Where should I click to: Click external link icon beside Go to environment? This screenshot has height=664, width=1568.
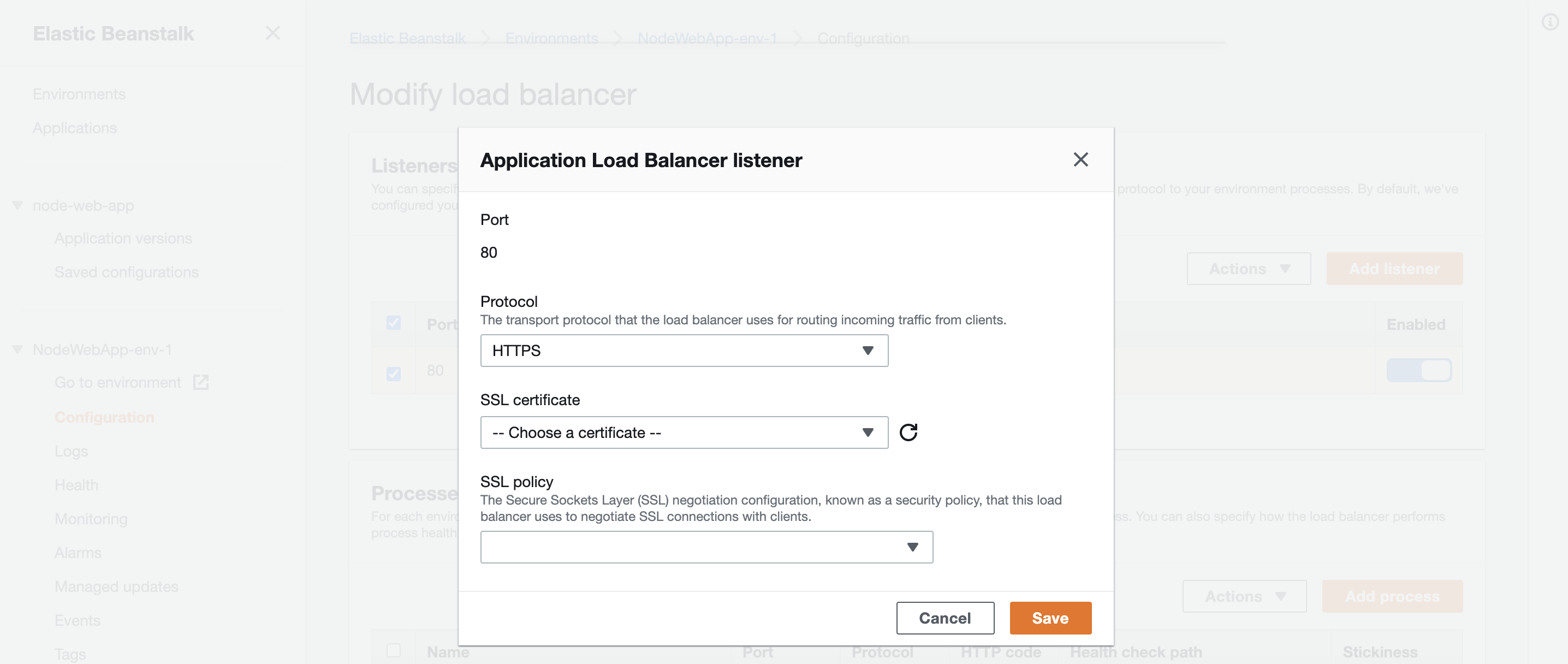tap(201, 382)
